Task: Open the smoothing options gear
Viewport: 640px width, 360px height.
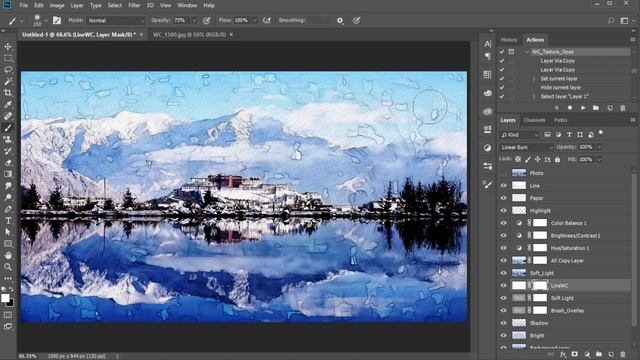Action: click(x=340, y=20)
